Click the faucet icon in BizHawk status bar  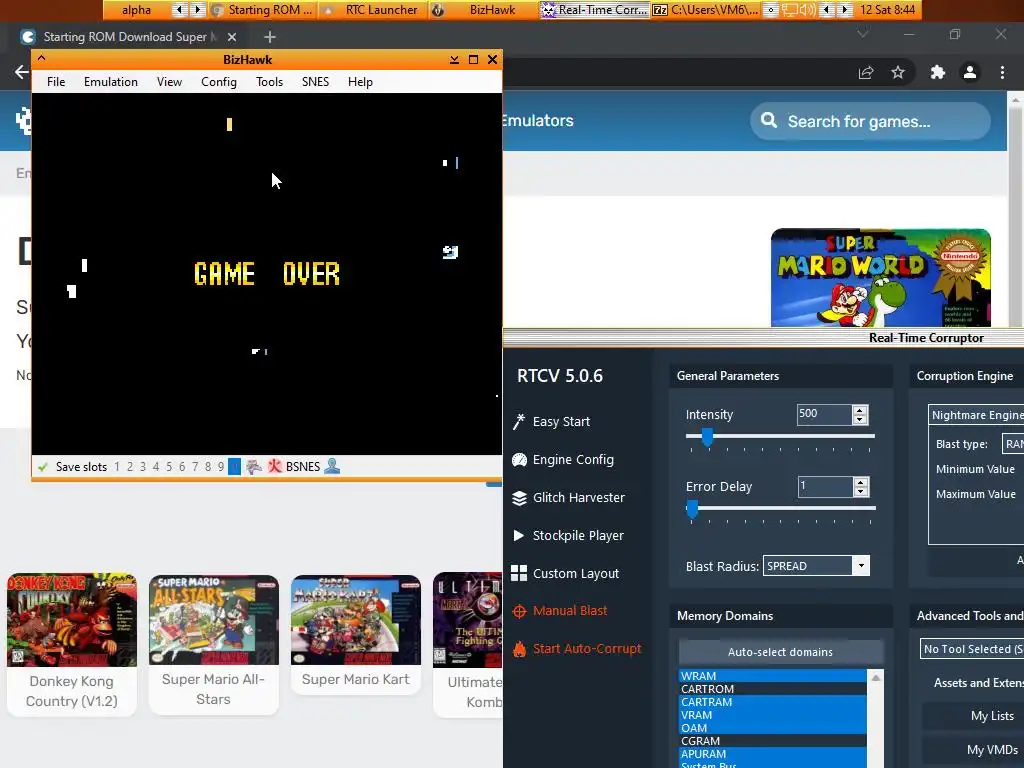pyautogui.click(x=253, y=466)
